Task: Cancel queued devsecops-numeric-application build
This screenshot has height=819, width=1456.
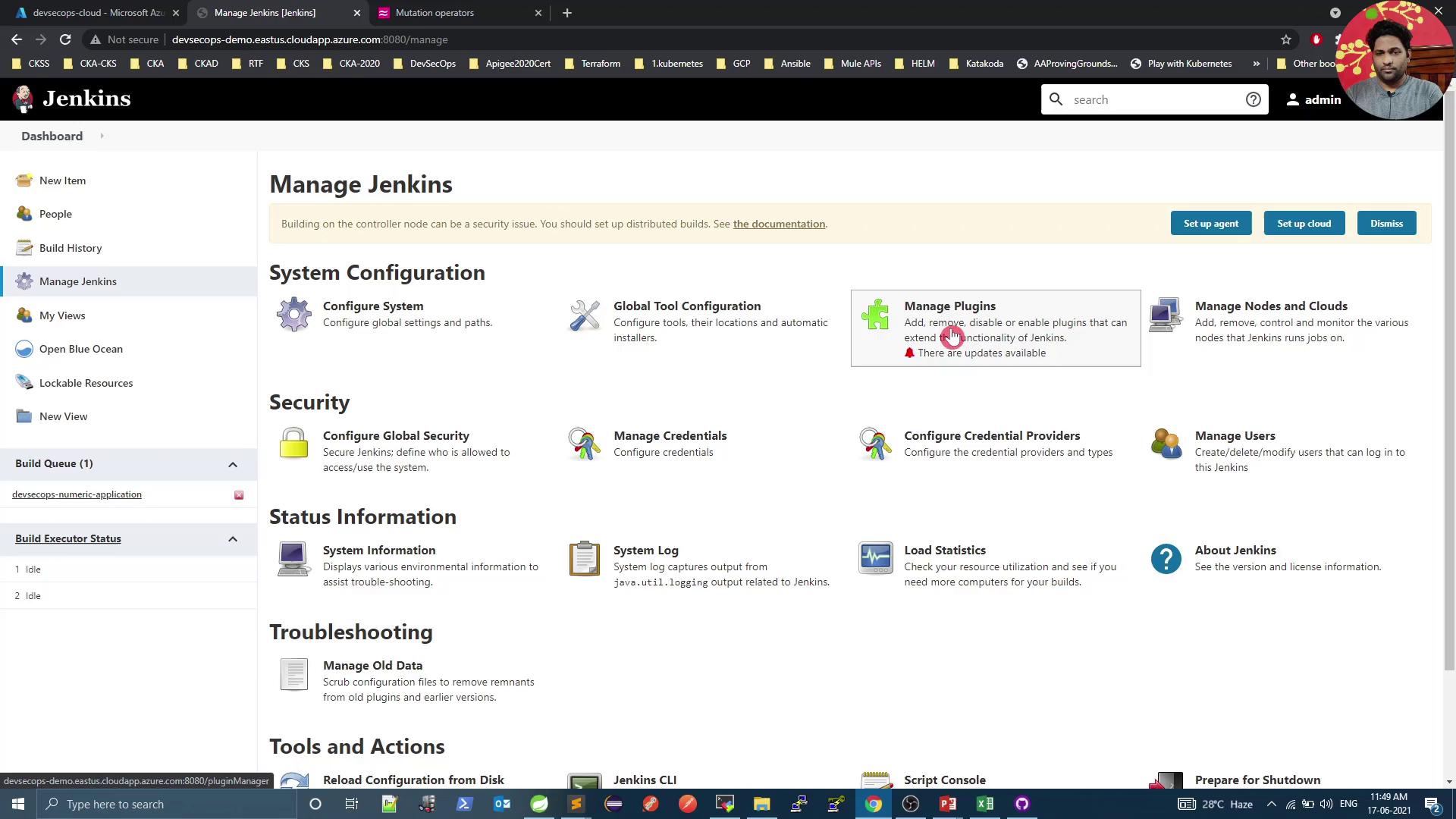Action: pos(239,495)
